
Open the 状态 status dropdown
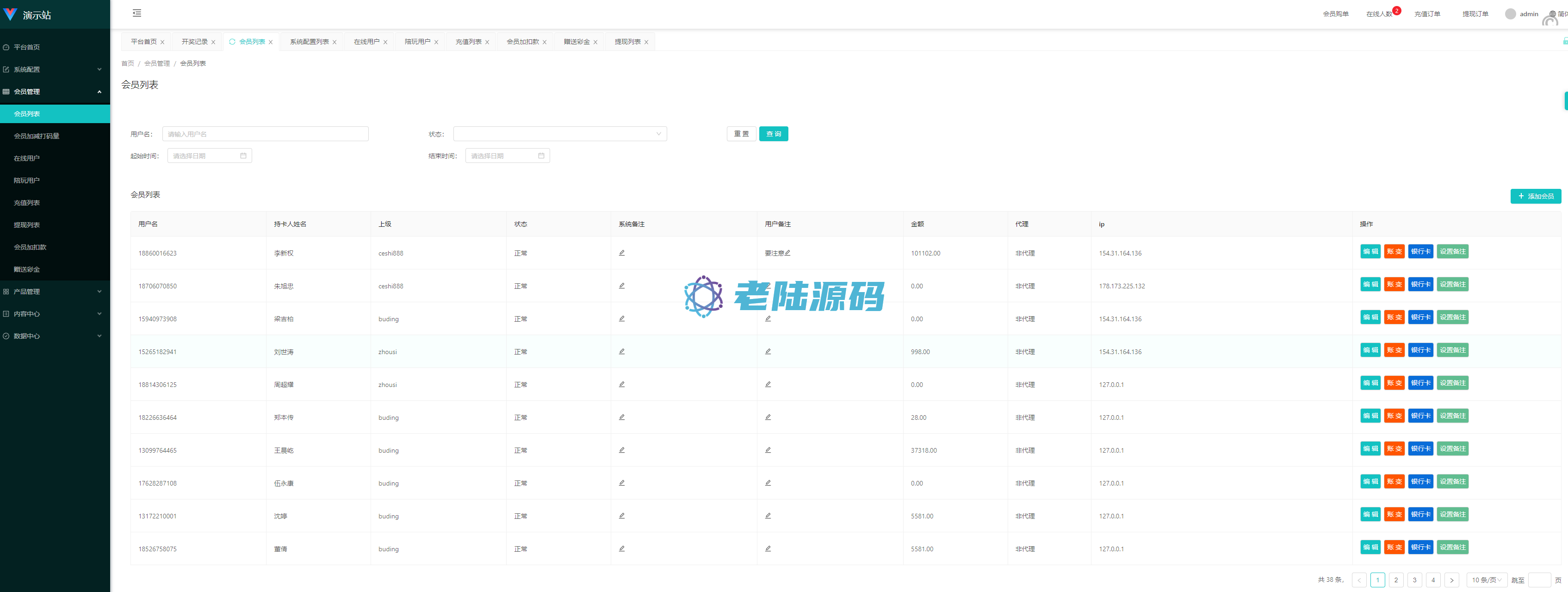pyautogui.click(x=559, y=134)
